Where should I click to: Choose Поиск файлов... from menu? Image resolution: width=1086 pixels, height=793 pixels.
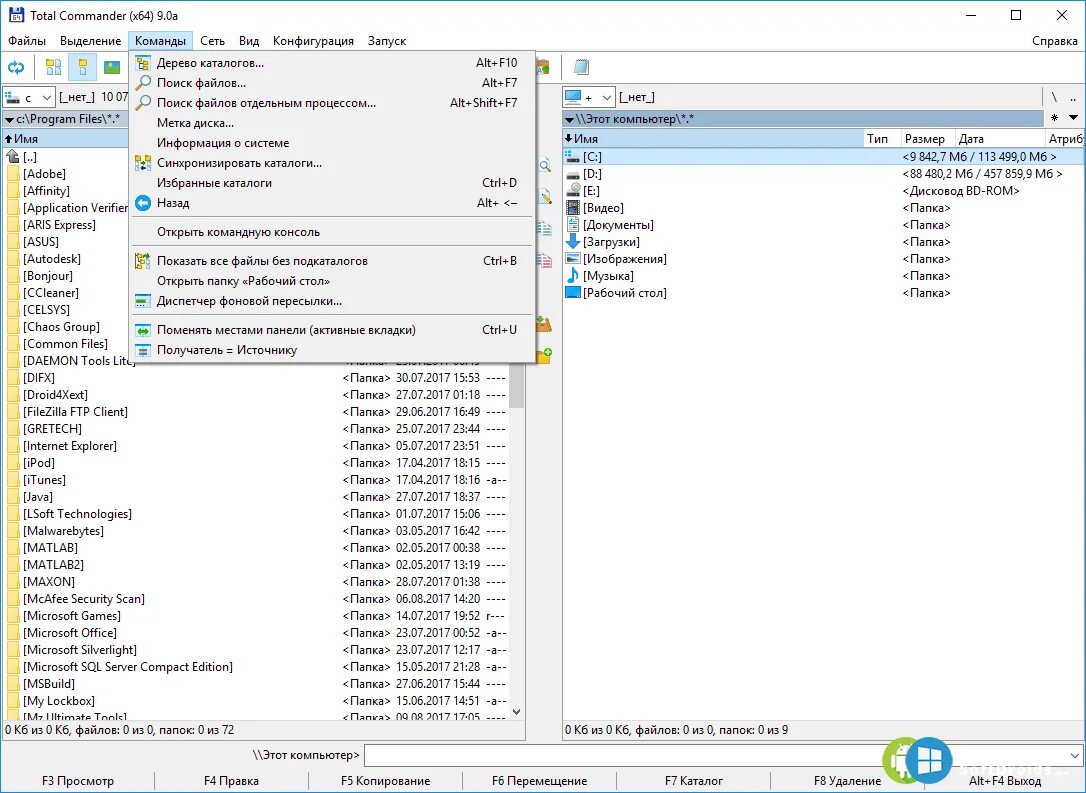click(x=332, y=83)
